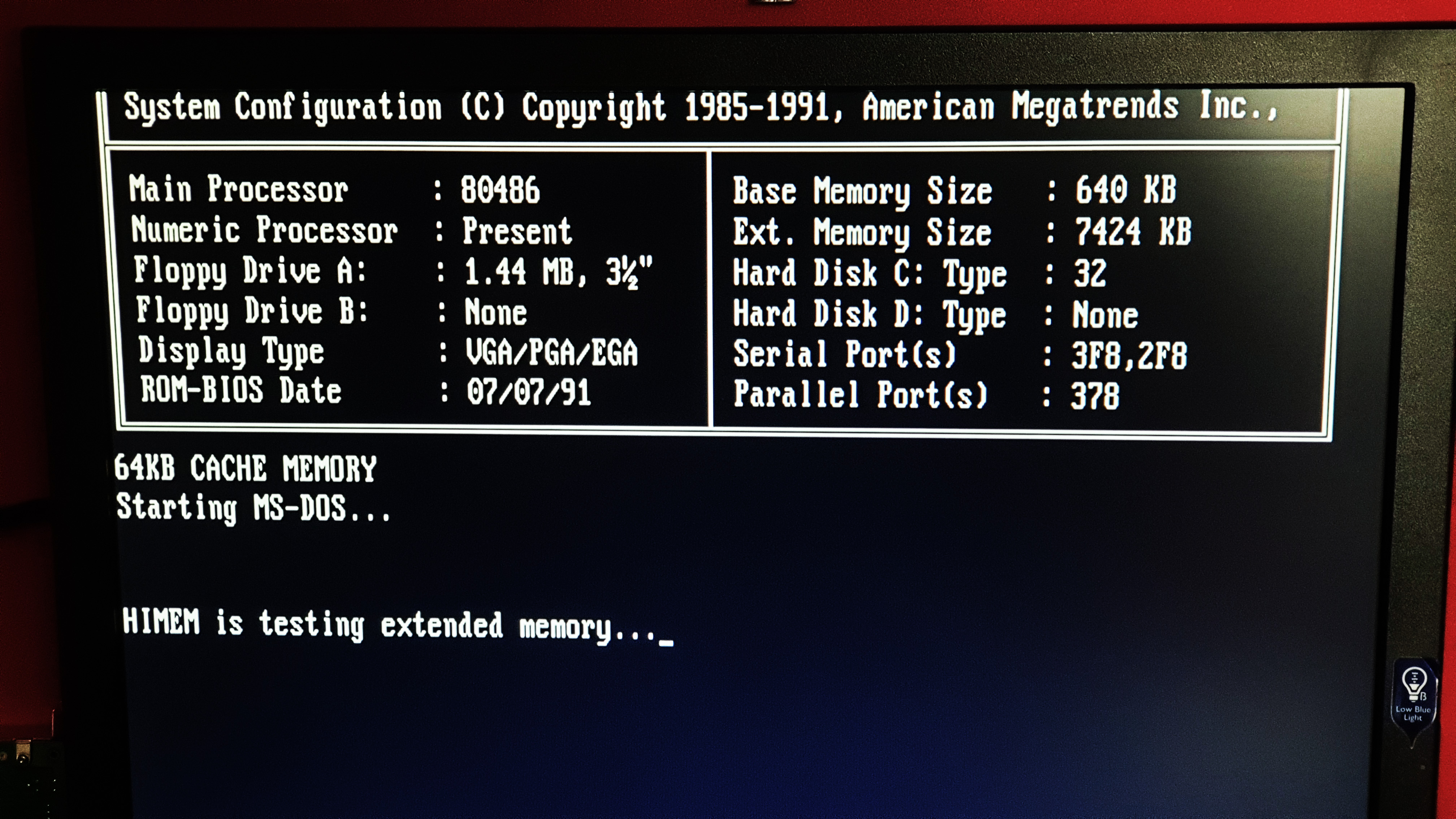Image resolution: width=1456 pixels, height=819 pixels.
Task: Click the 'Hard Disk D: Type' label
Action: tap(869, 314)
